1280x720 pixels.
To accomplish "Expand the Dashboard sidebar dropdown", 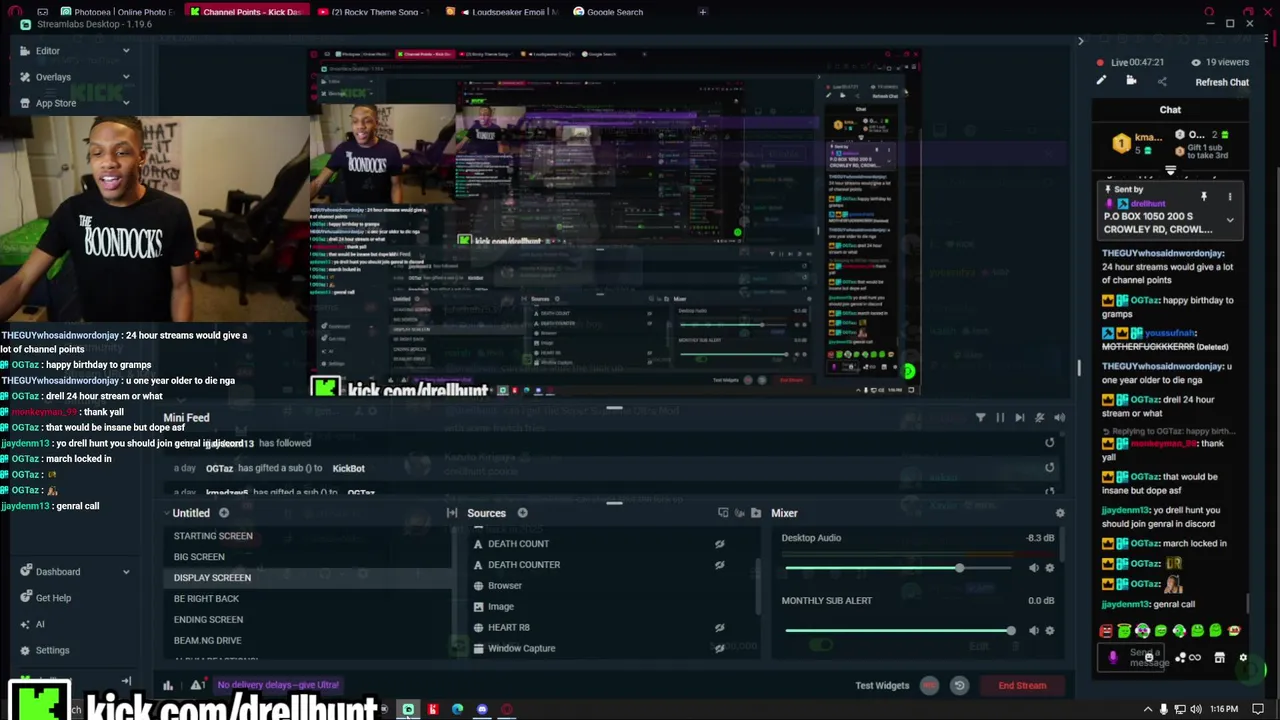I will [126, 572].
